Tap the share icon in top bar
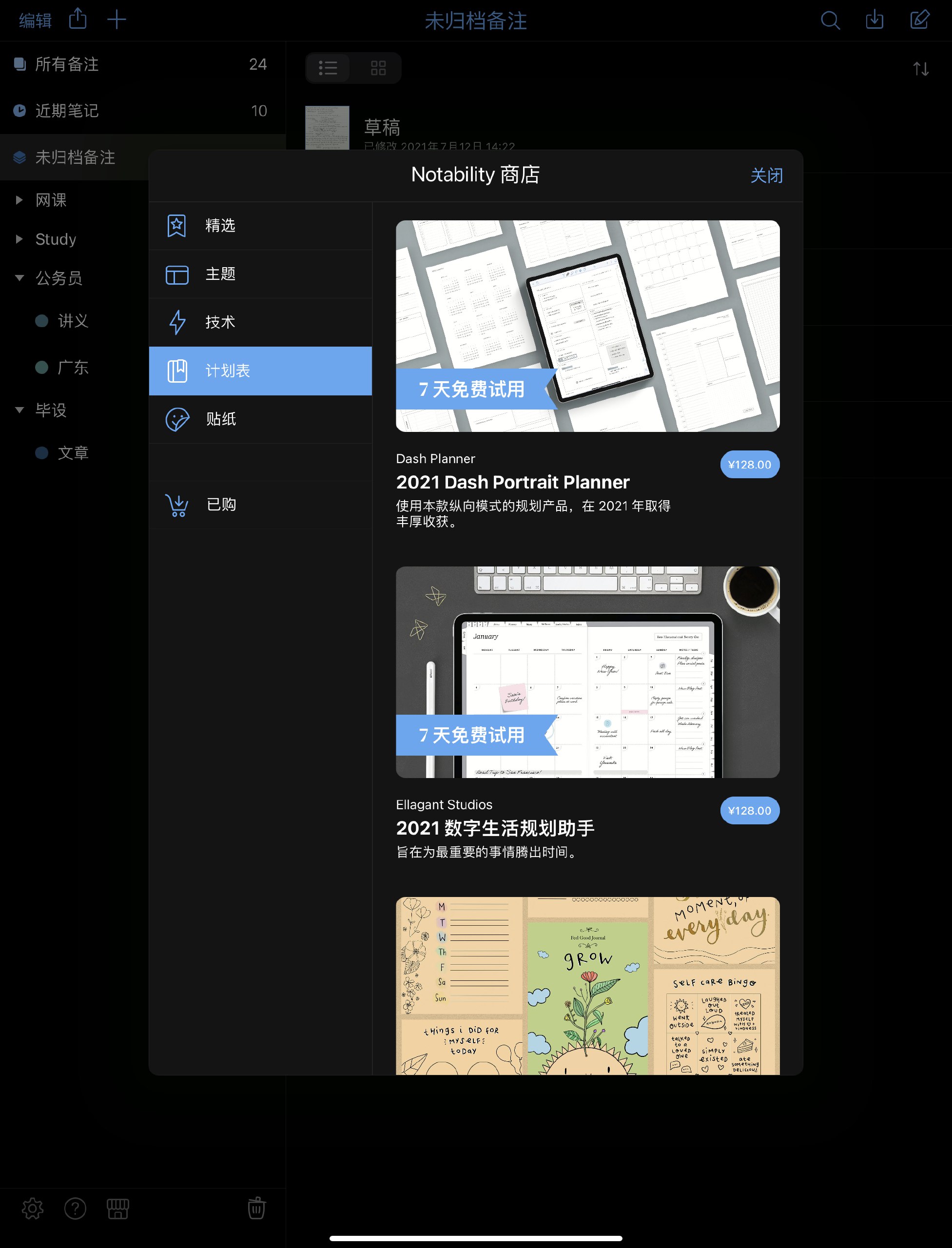 pos(78,19)
